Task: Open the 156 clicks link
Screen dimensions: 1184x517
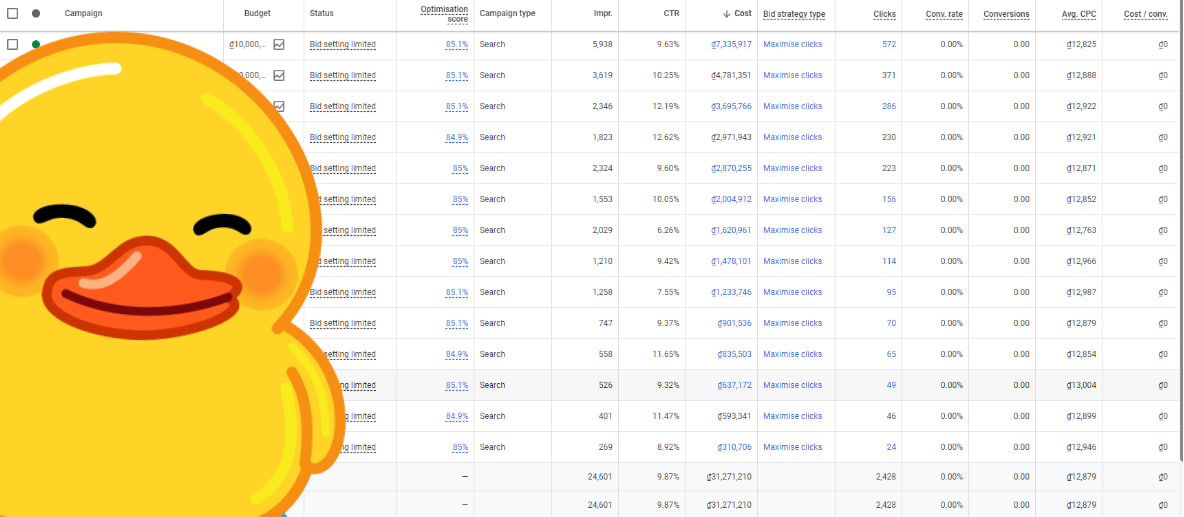Action: tap(889, 199)
